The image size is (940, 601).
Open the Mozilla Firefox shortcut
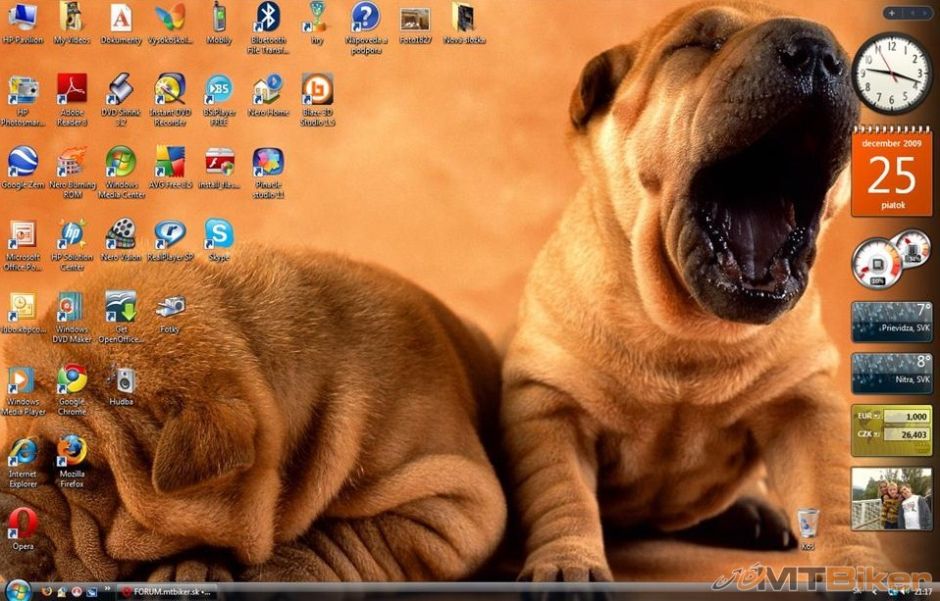pos(72,452)
